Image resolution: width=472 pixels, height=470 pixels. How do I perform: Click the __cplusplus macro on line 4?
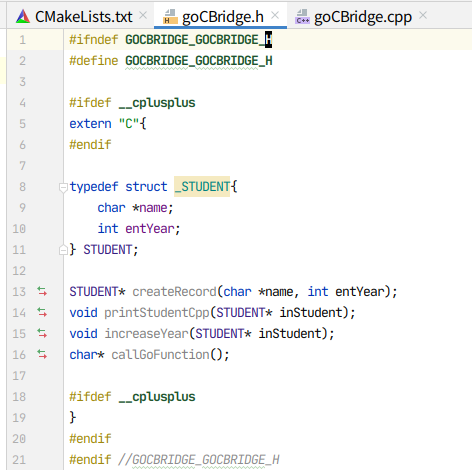pos(157,103)
